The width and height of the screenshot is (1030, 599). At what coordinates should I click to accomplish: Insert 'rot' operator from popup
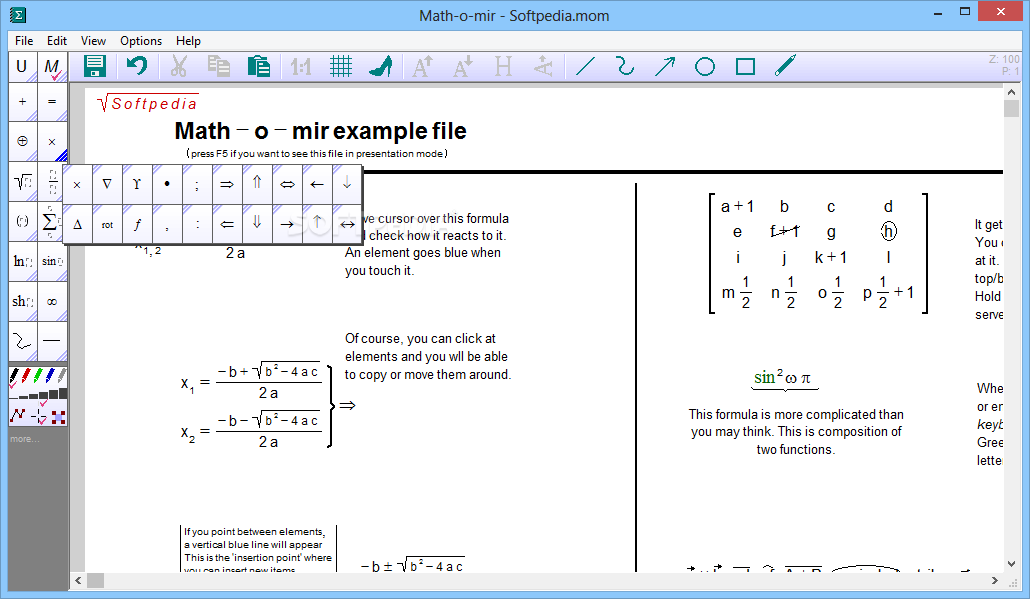107,225
